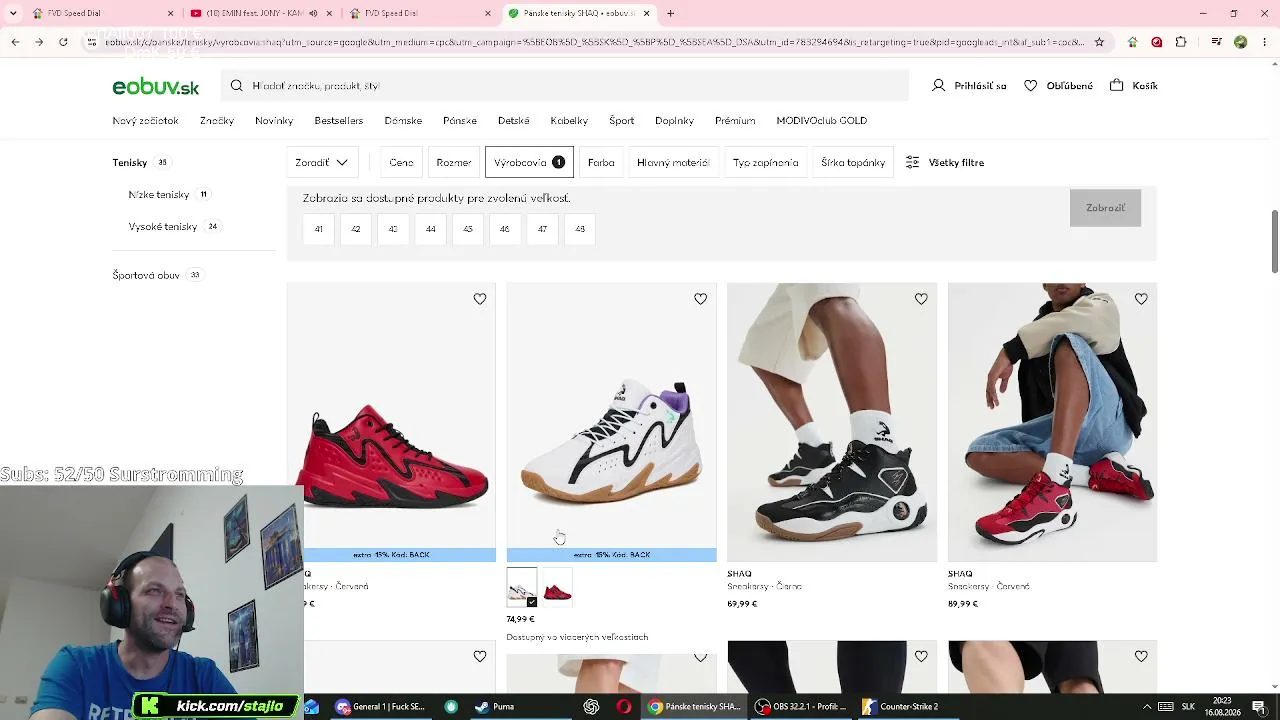This screenshot has height=720, width=1280.
Task: Favorite the red sneaker in first card
Action: point(480,299)
